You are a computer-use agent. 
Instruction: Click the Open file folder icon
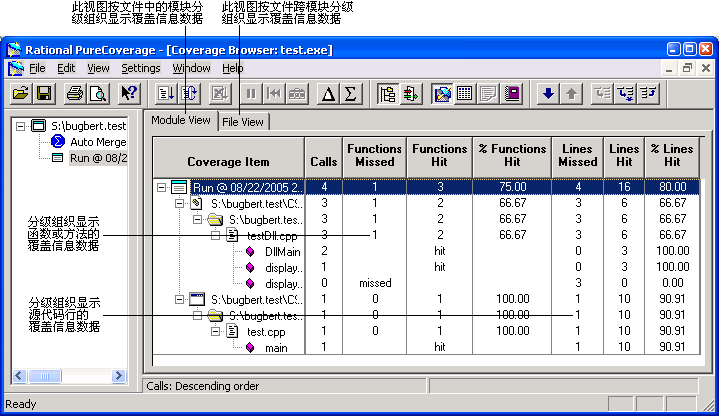[21, 94]
